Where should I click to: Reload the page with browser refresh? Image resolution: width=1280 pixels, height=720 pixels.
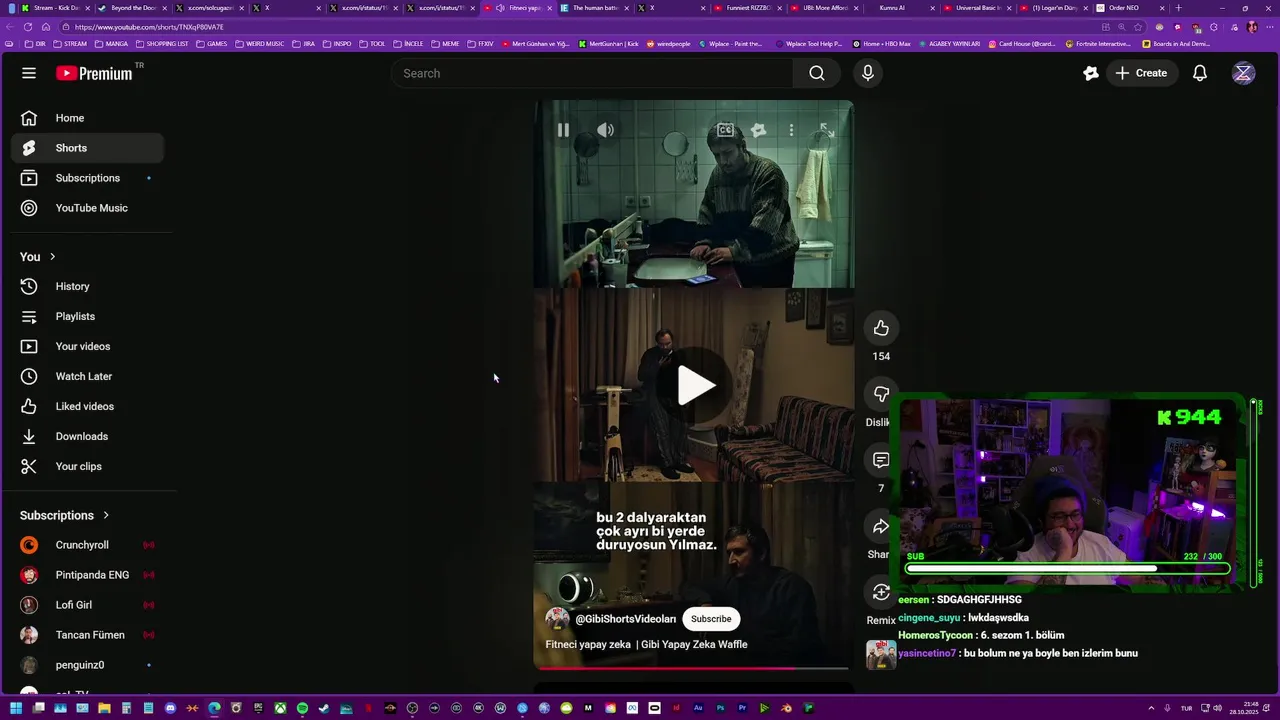[x=27, y=27]
